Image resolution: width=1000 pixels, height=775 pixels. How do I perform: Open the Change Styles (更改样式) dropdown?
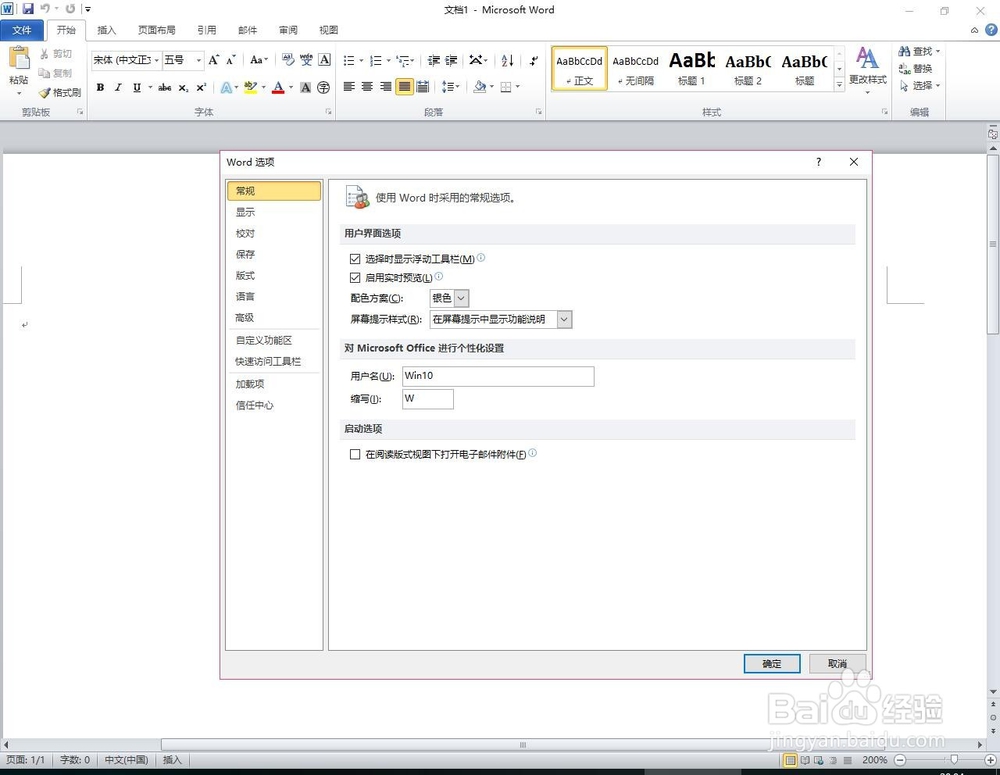(867, 71)
